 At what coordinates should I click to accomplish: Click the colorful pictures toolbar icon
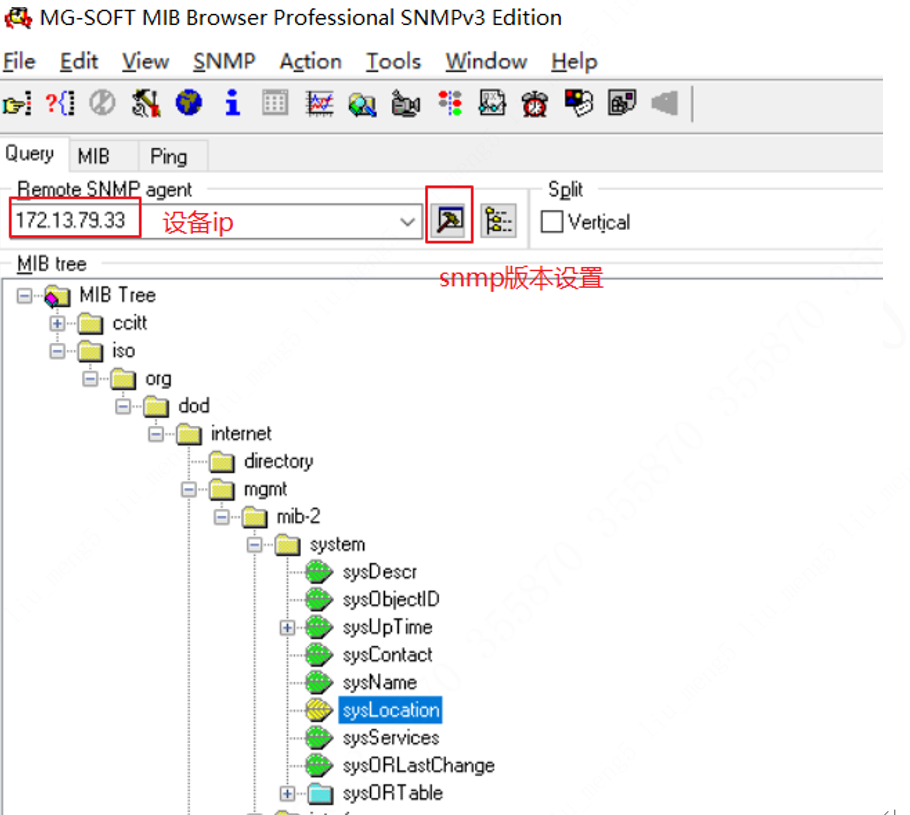(x=579, y=103)
